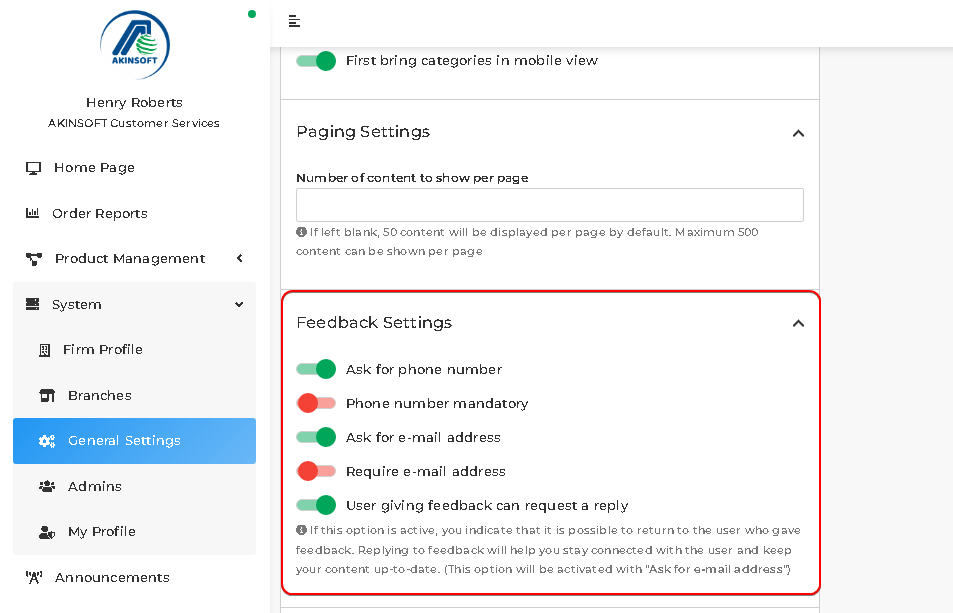
Task: Collapse the System menu
Action: pyautogui.click(x=134, y=304)
